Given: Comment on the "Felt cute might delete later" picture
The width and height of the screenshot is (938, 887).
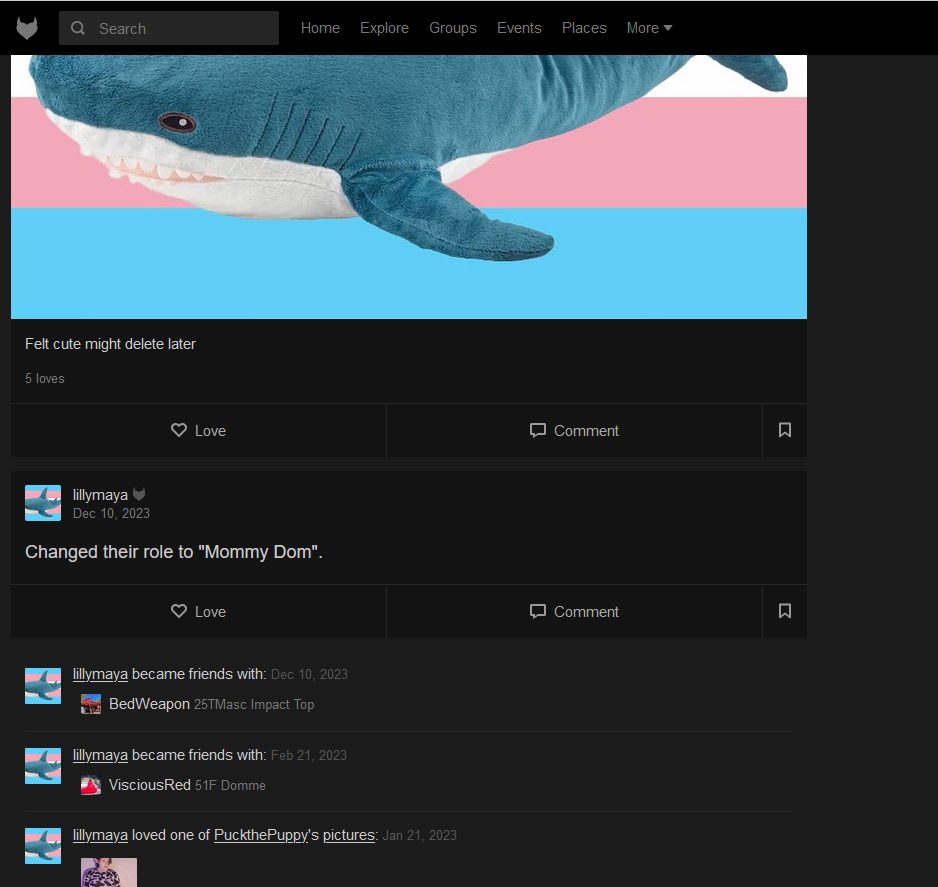Looking at the screenshot, I should (574, 431).
